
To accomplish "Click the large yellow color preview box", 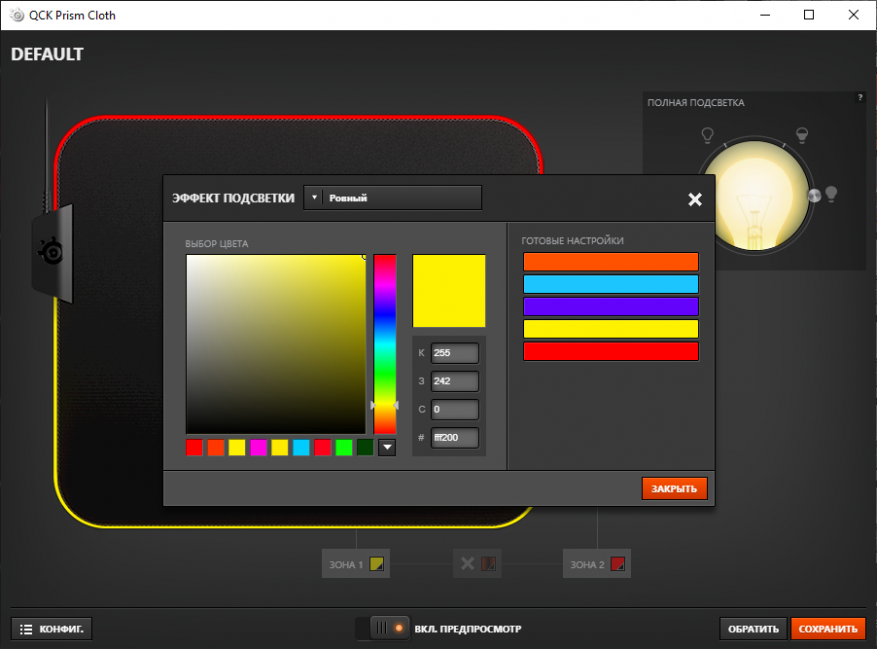I will coord(449,291).
